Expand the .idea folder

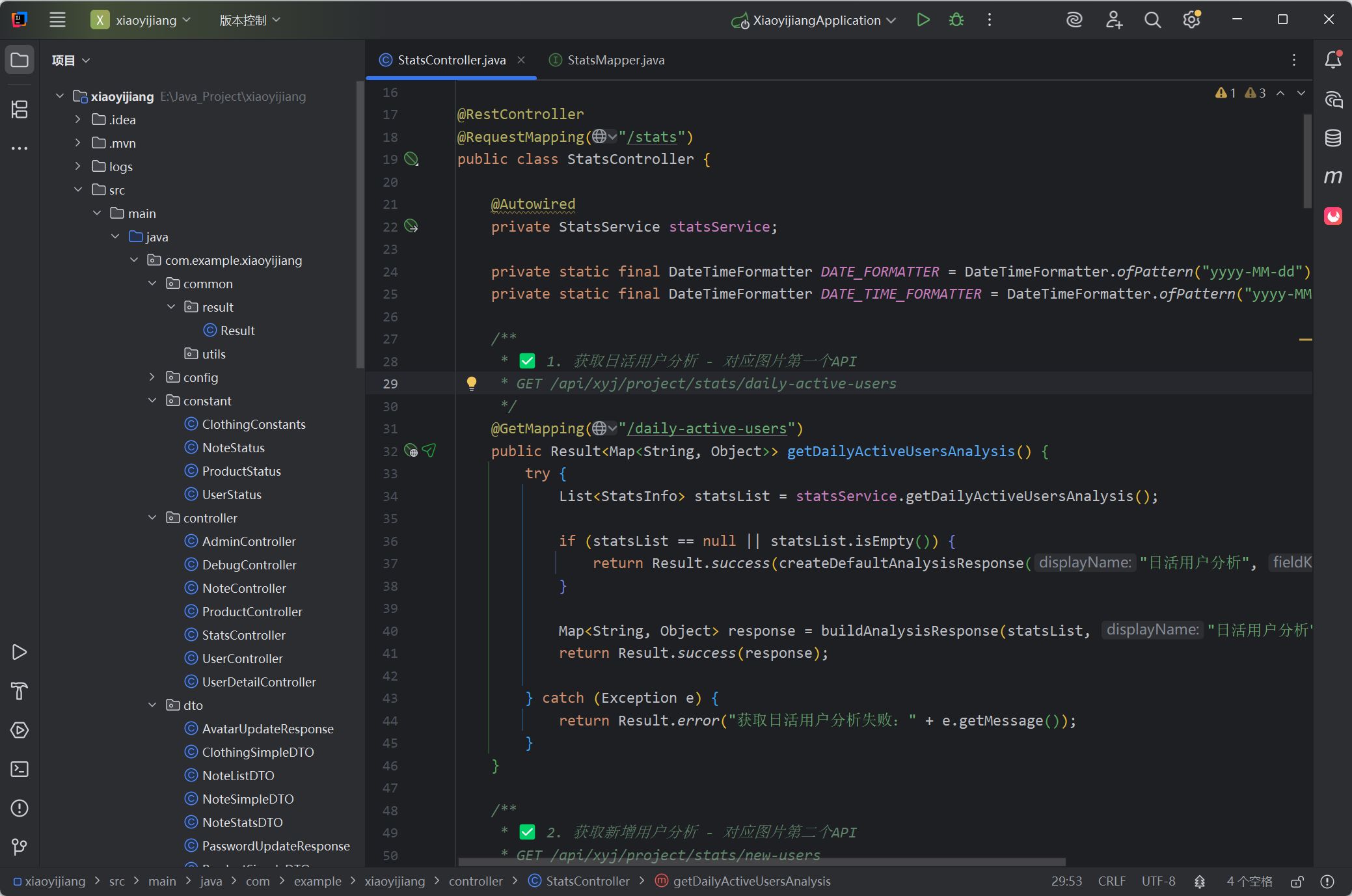[77, 120]
